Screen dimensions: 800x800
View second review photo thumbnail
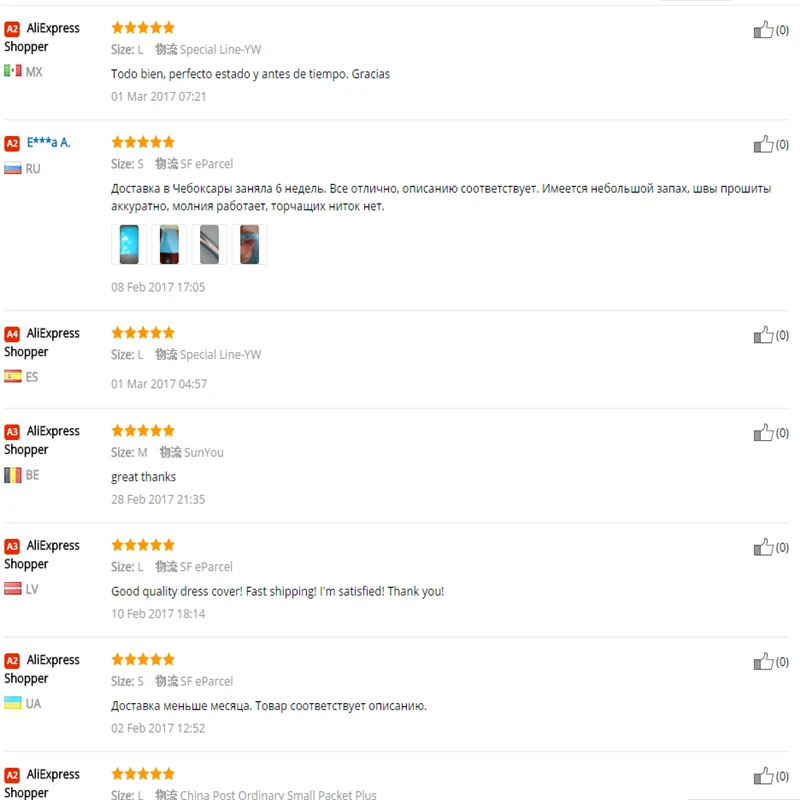(169, 244)
